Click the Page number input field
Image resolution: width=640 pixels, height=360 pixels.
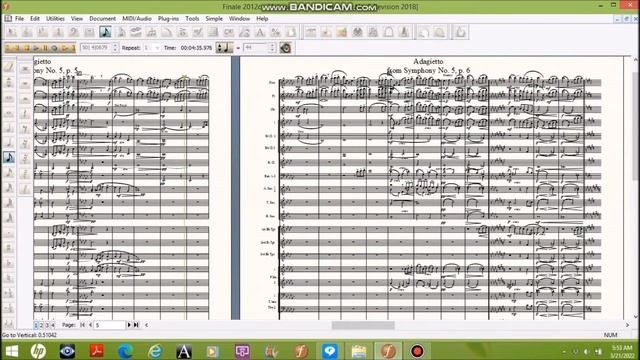click(109, 325)
